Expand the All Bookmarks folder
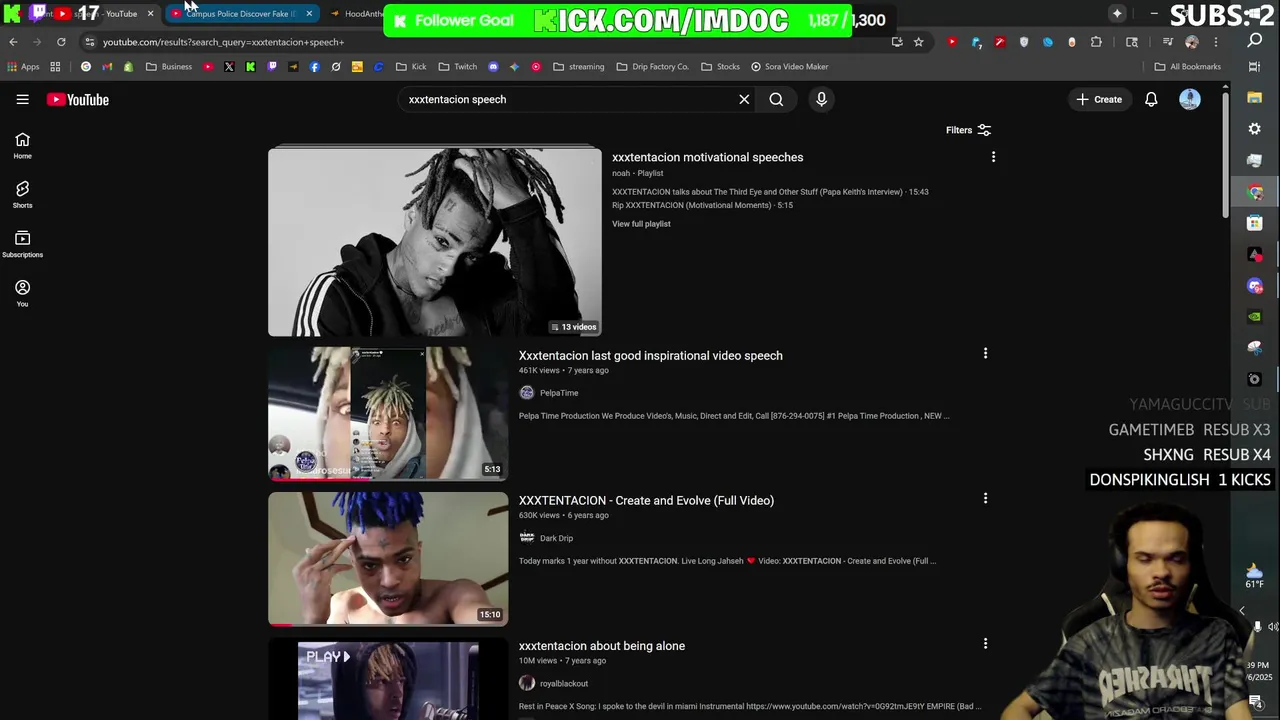Screen dimensions: 1280x720 (x=1188, y=67)
